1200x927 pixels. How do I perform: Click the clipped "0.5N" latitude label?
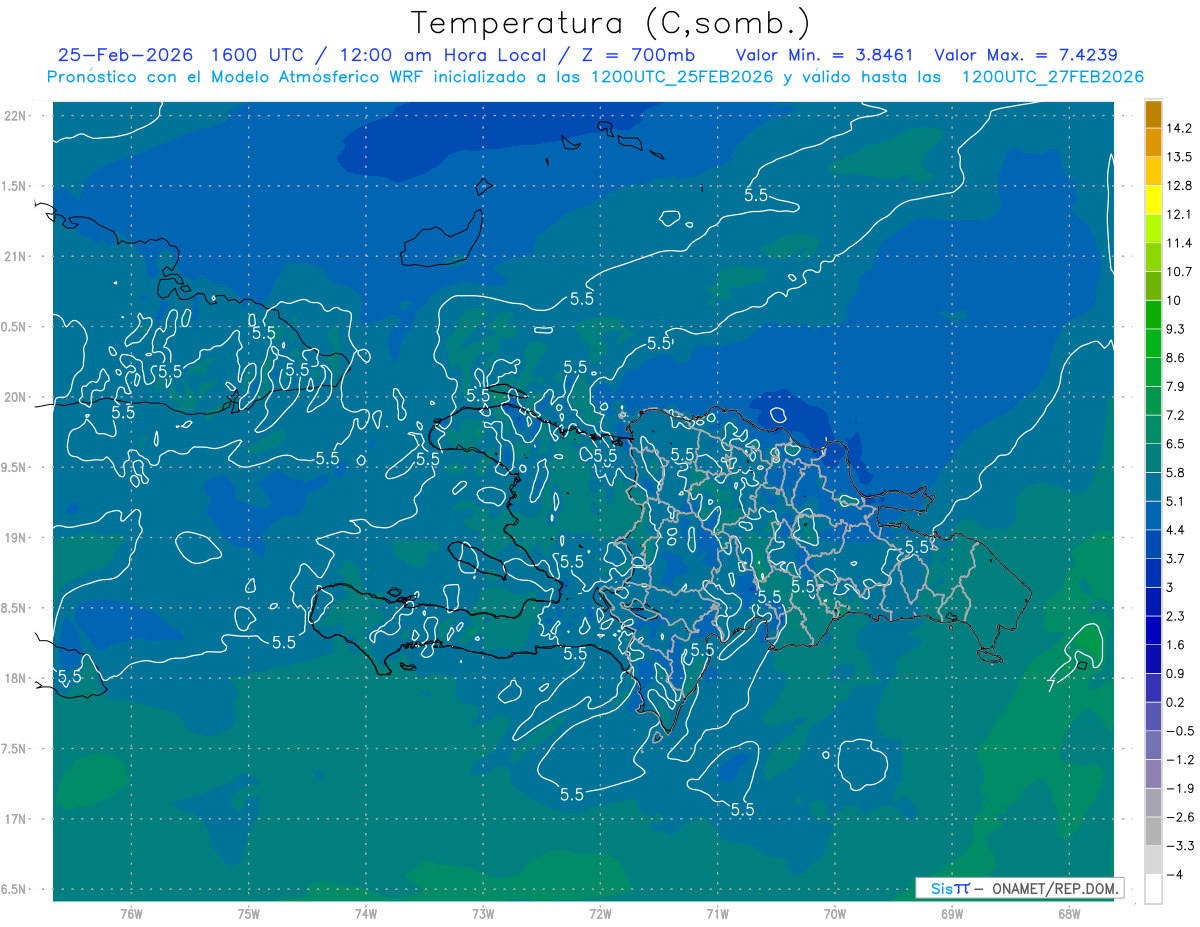(x=14, y=327)
